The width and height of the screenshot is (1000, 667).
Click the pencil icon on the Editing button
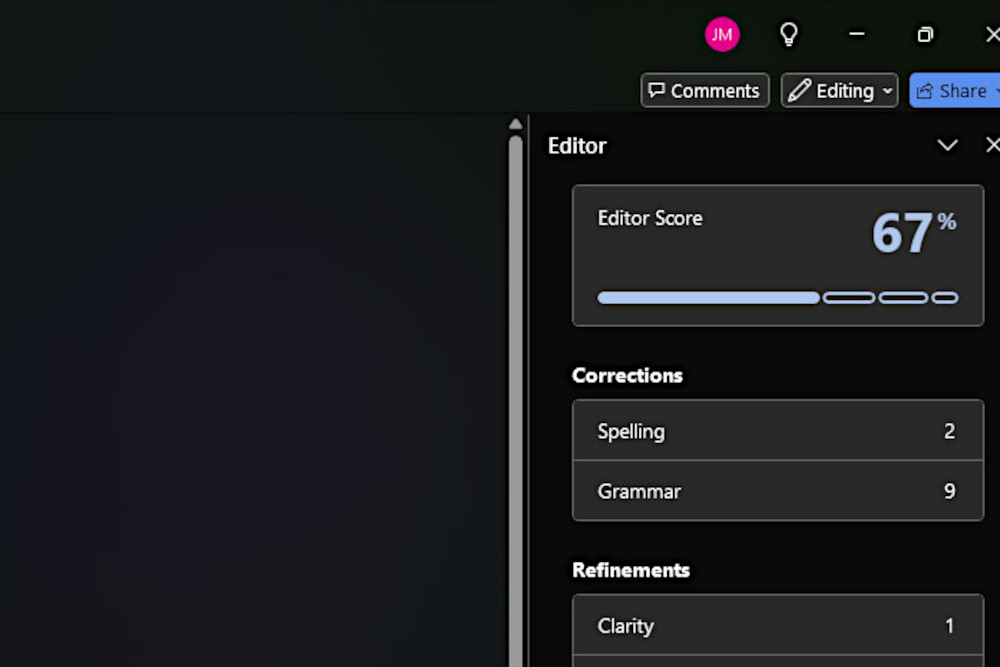point(801,90)
